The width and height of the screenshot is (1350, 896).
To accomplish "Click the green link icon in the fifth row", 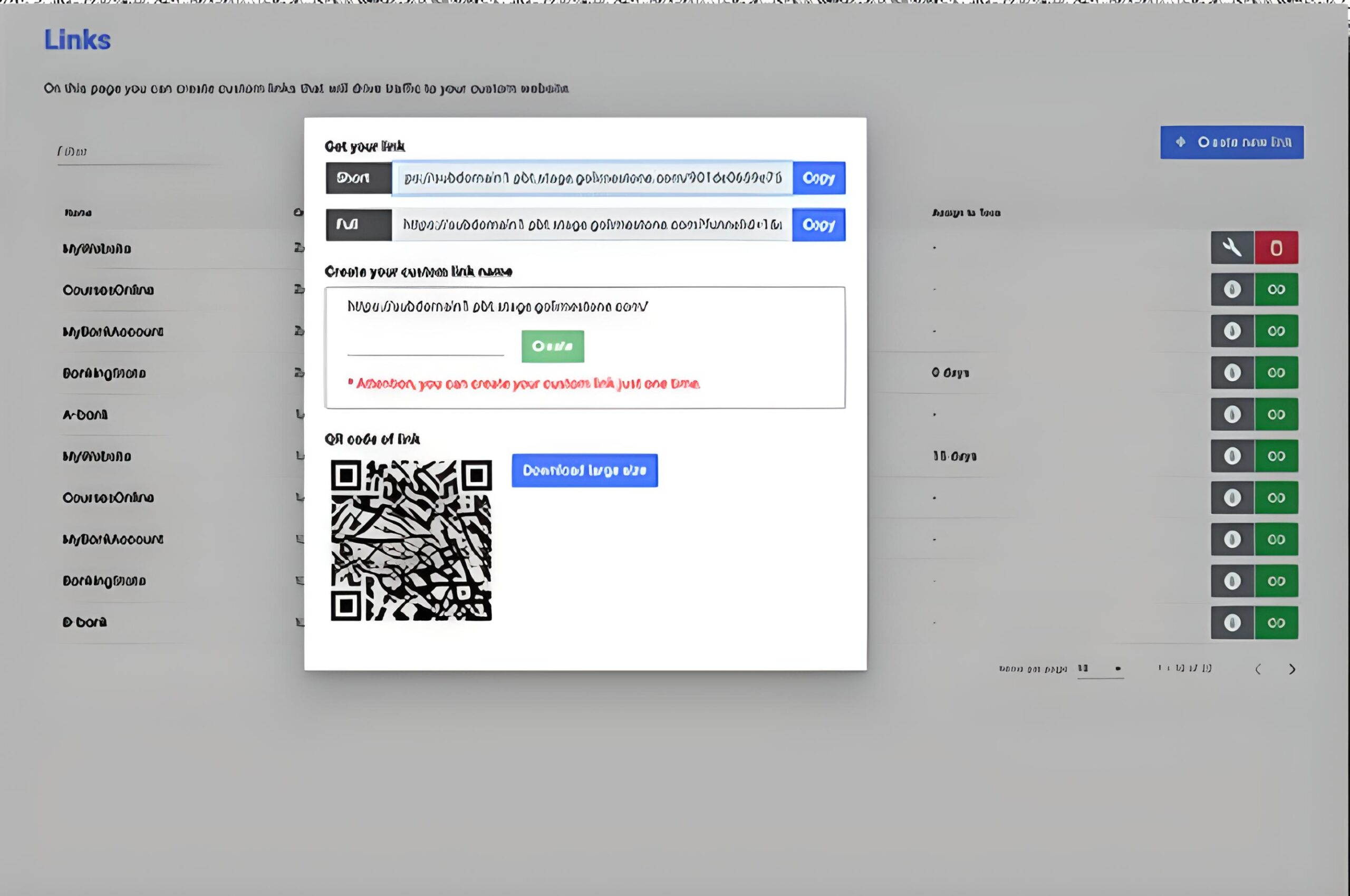I will click(1276, 415).
